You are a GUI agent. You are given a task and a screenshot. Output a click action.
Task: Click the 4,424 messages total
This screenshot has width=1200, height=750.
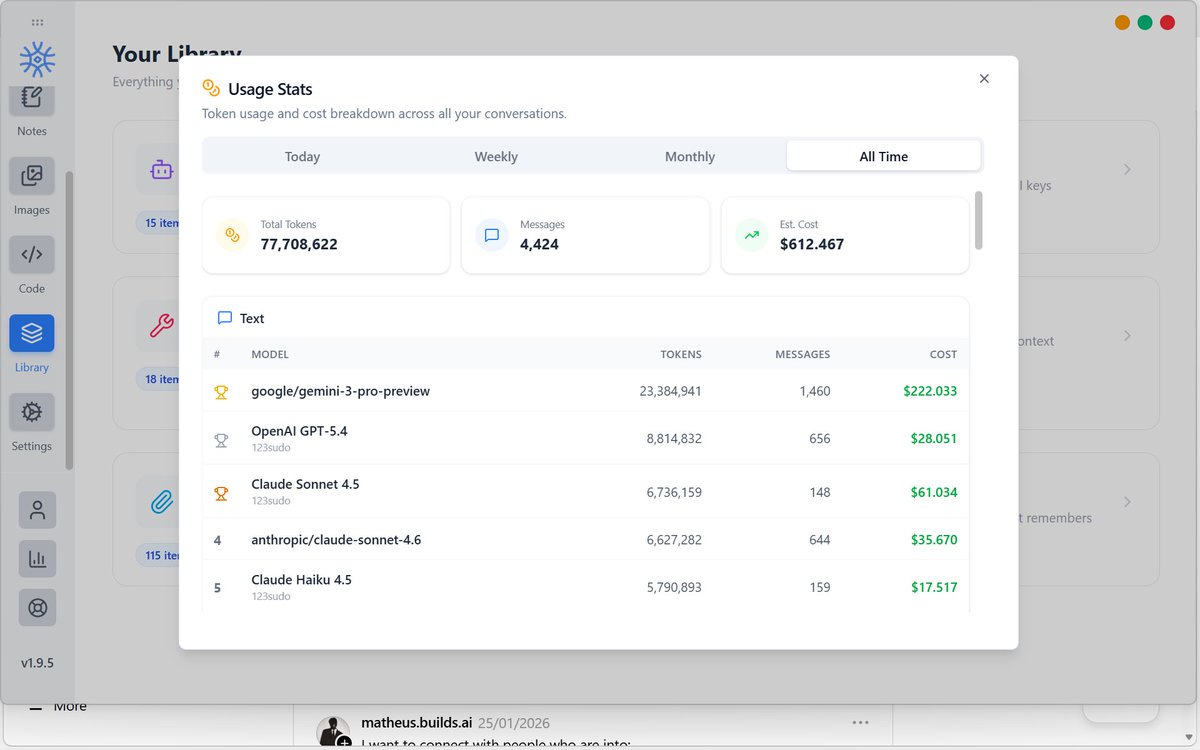pos(539,244)
